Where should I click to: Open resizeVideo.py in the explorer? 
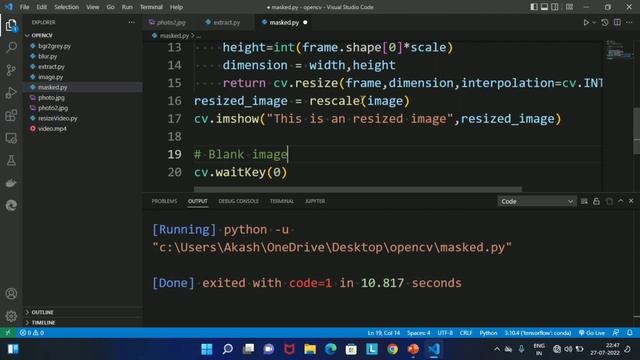[x=58, y=118]
